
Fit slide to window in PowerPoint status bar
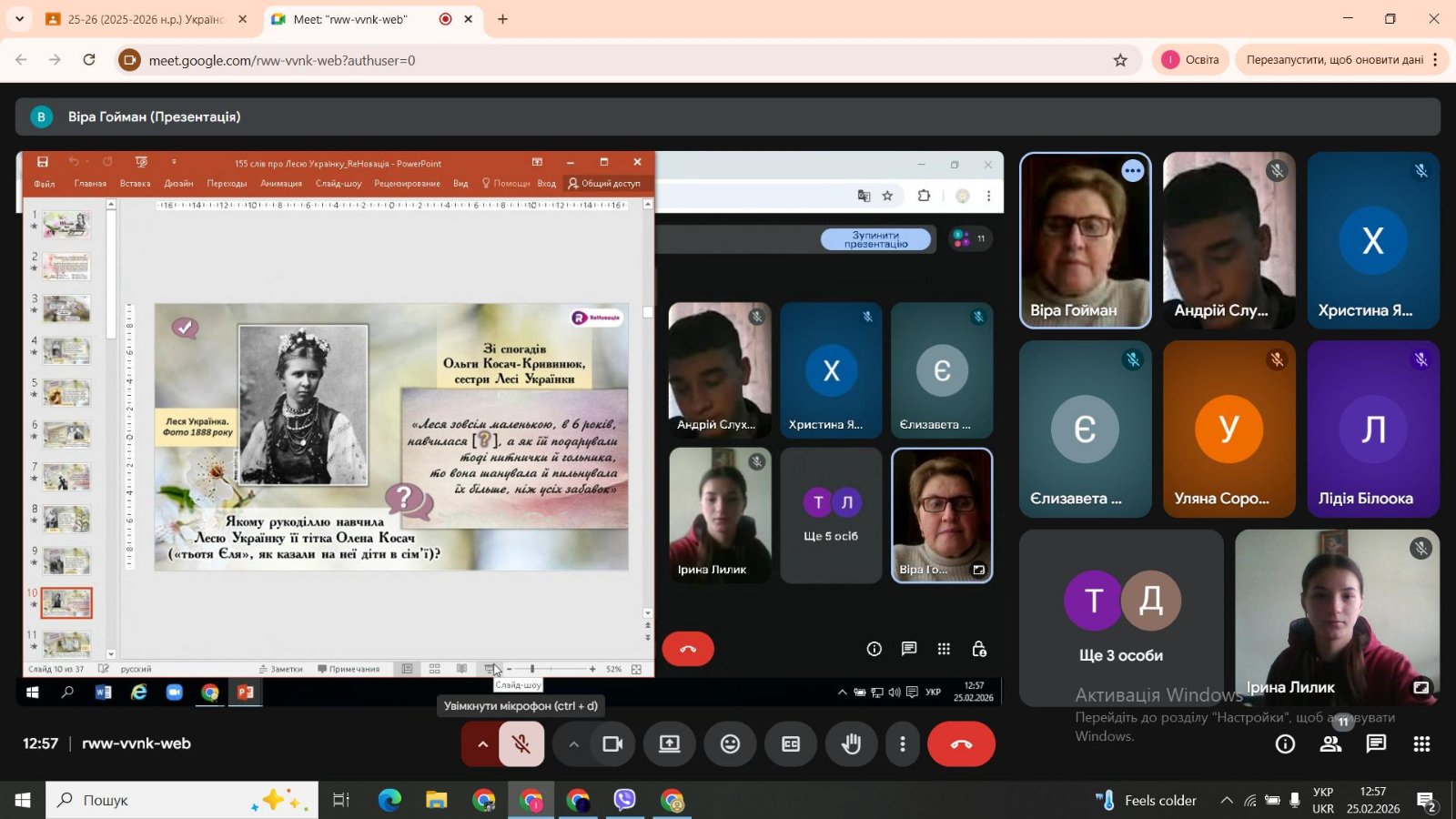pyautogui.click(x=636, y=669)
